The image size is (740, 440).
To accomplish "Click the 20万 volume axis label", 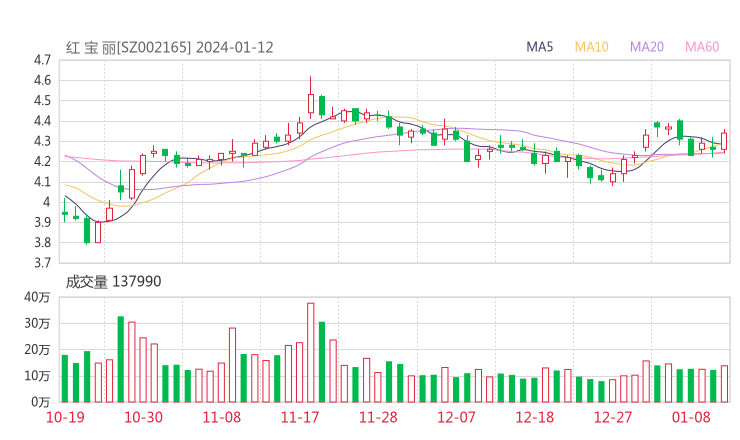I will pos(37,350).
